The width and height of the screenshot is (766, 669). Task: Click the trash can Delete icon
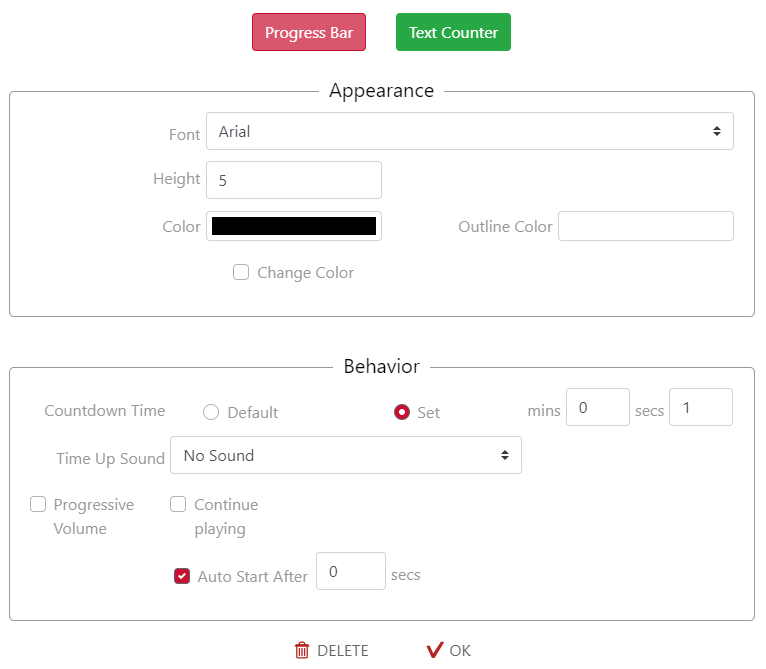[x=302, y=651]
